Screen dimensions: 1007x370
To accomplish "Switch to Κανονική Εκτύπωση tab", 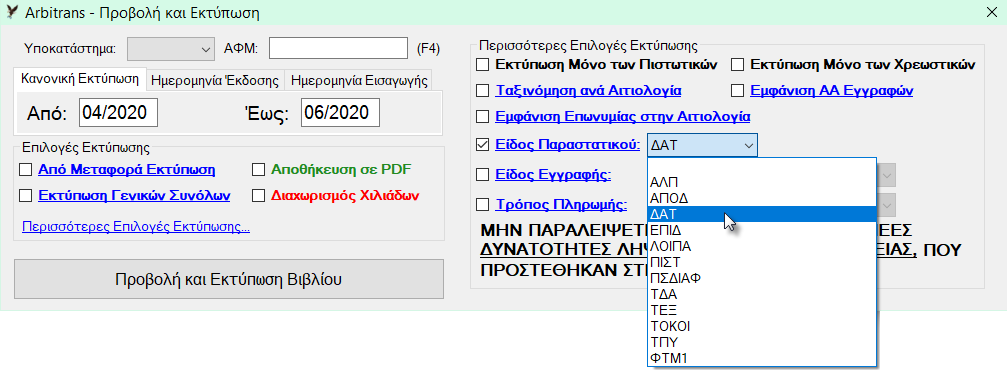I will pyautogui.click(x=80, y=79).
